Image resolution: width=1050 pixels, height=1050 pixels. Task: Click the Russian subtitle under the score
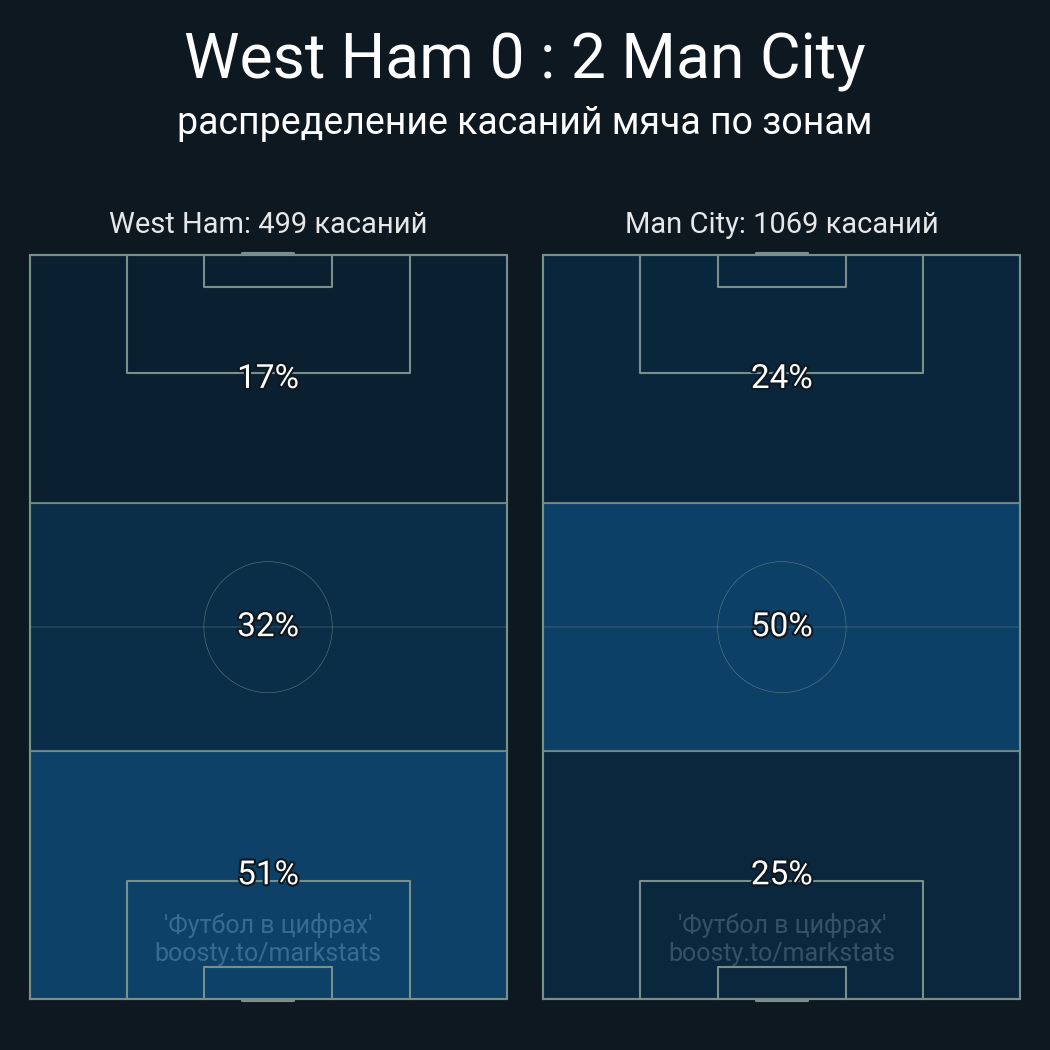point(525,122)
